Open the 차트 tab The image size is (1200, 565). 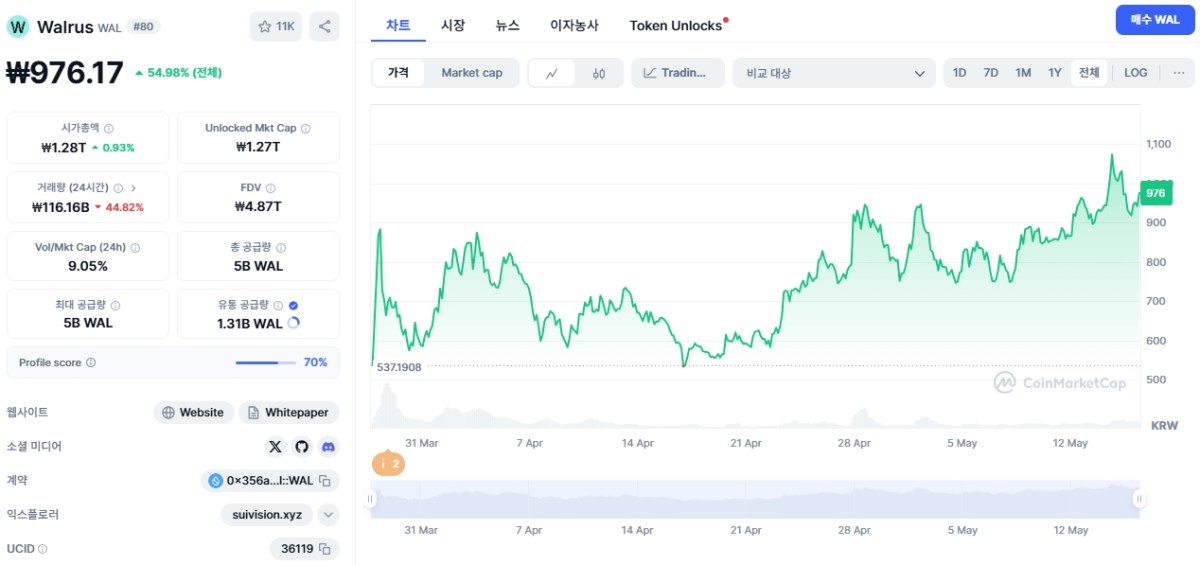[x=398, y=25]
